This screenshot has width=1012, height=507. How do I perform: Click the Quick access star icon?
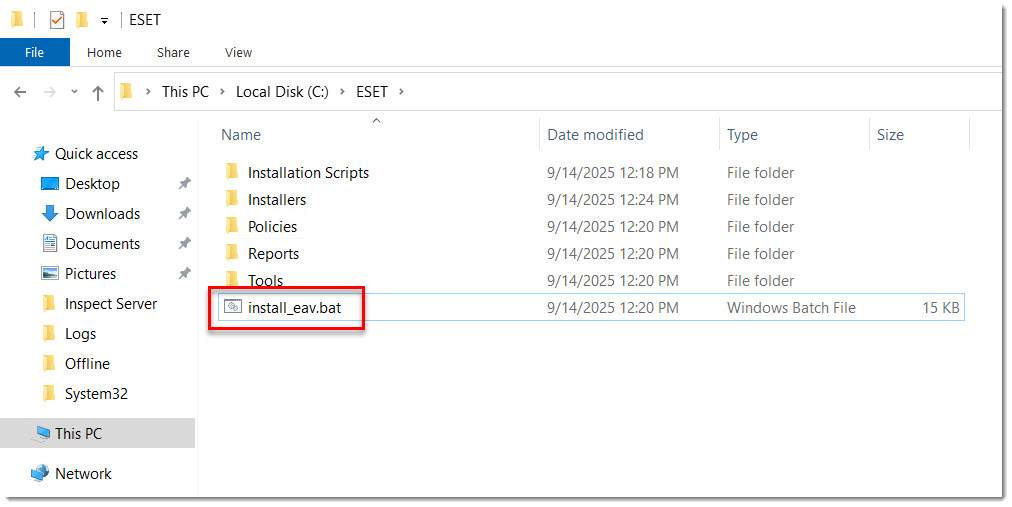(41, 154)
